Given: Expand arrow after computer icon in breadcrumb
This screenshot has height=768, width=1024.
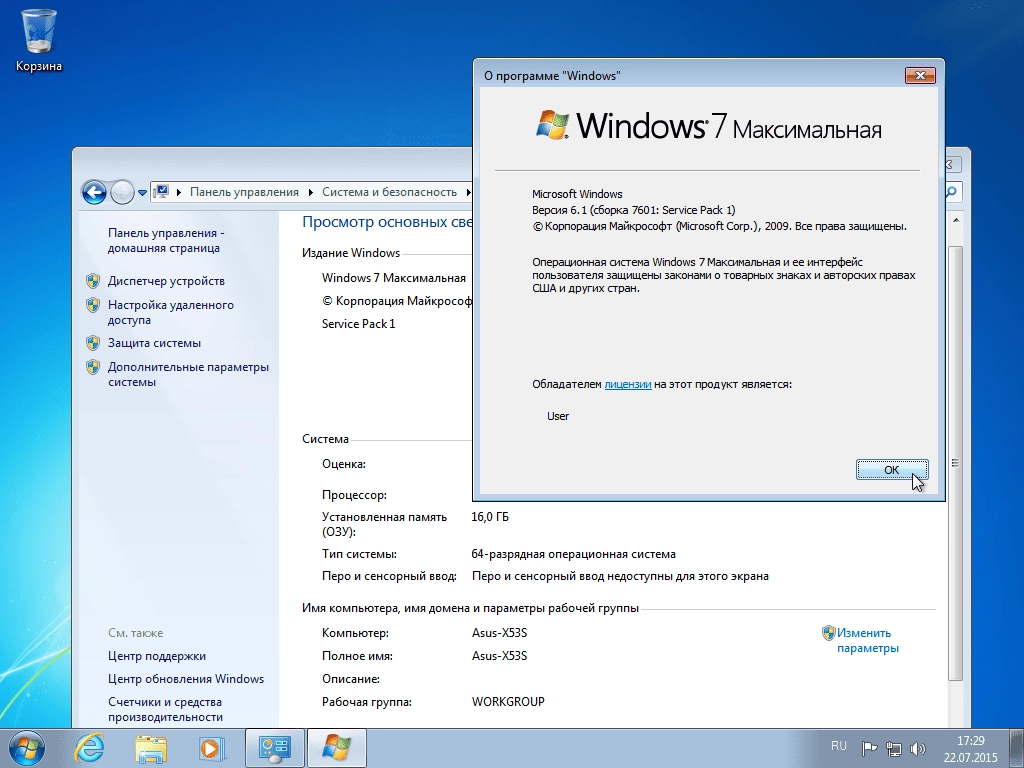Looking at the screenshot, I should tap(179, 192).
